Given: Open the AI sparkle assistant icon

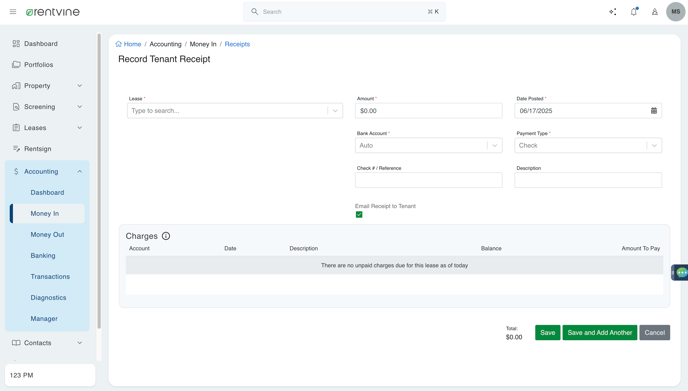Looking at the screenshot, I should click(613, 12).
